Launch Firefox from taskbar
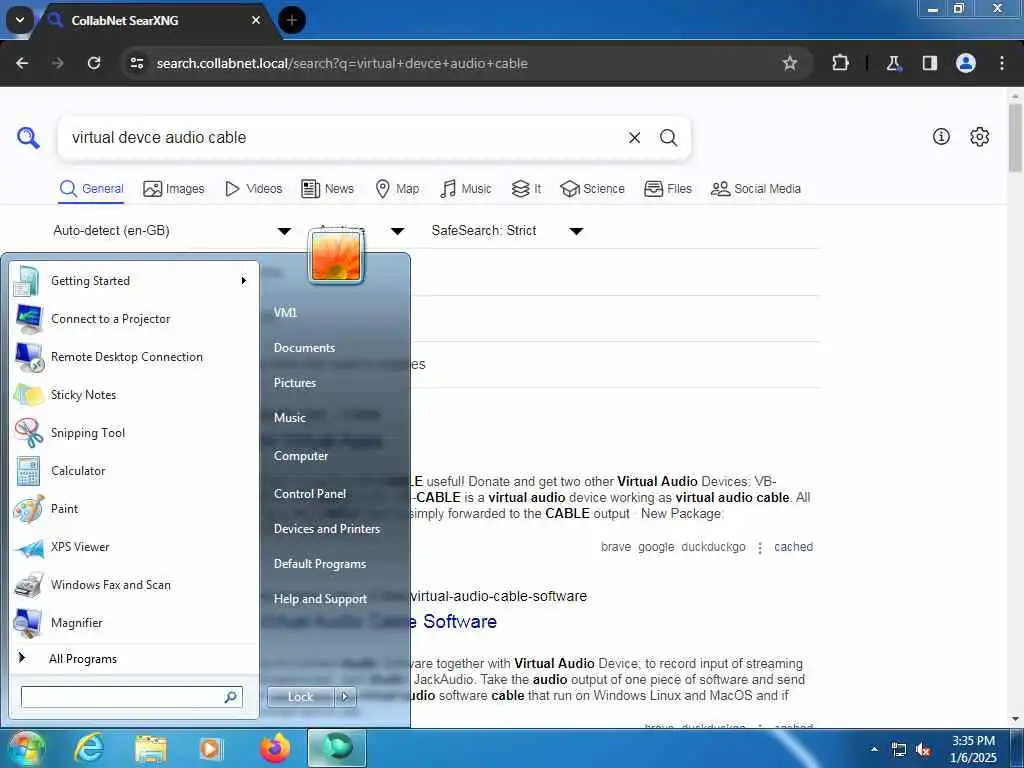Screen dimensions: 1024x768 (275, 748)
